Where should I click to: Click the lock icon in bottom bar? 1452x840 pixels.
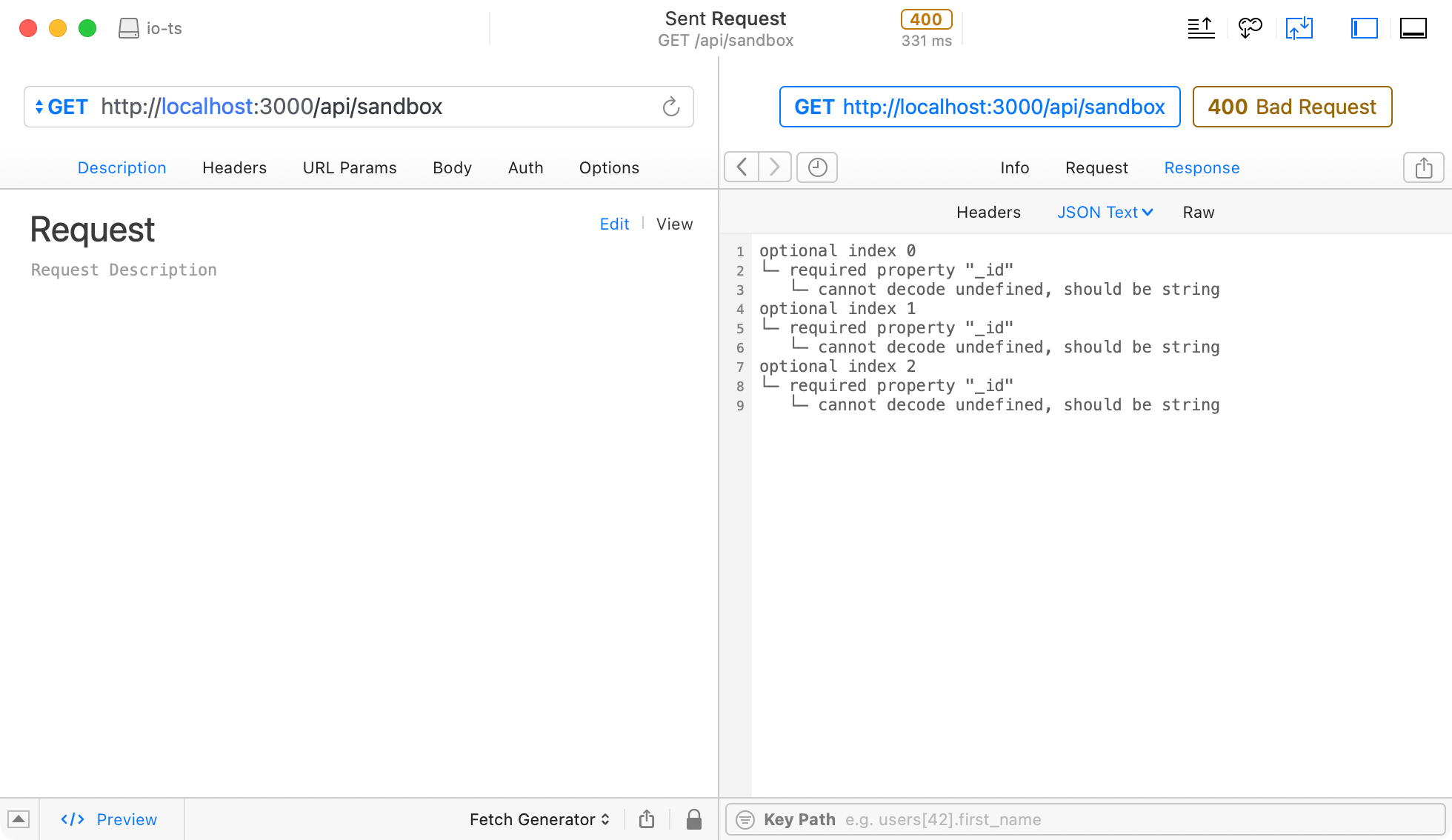[694, 819]
